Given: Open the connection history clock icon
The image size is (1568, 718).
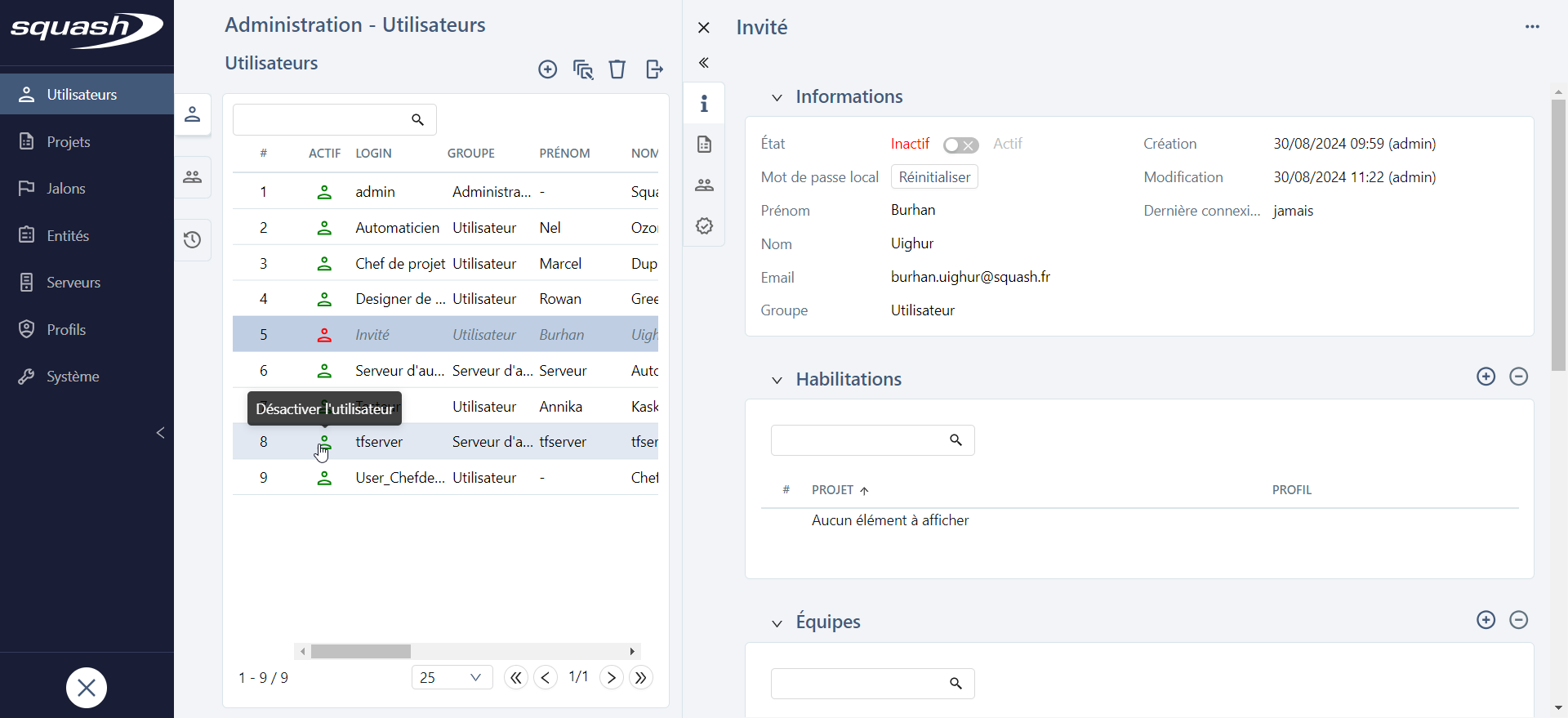Looking at the screenshot, I should (x=193, y=240).
